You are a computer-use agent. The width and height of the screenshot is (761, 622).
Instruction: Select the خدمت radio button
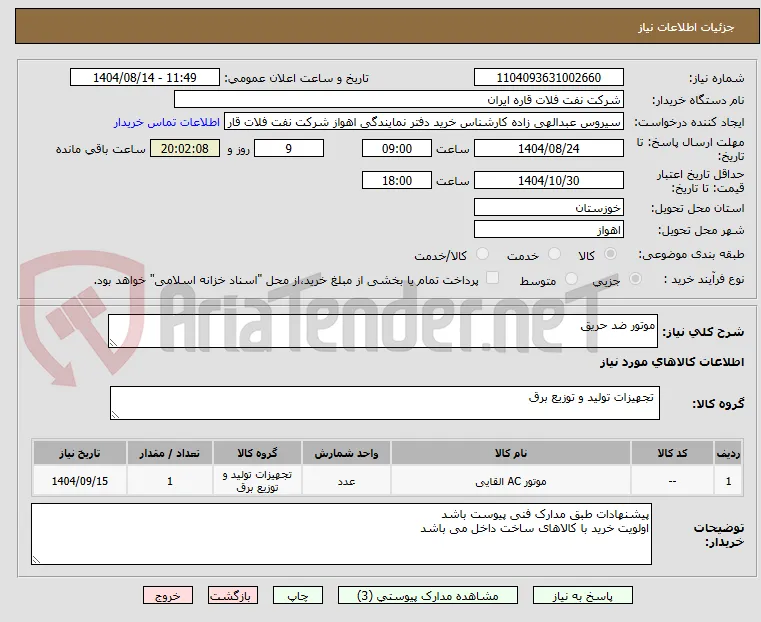click(554, 254)
